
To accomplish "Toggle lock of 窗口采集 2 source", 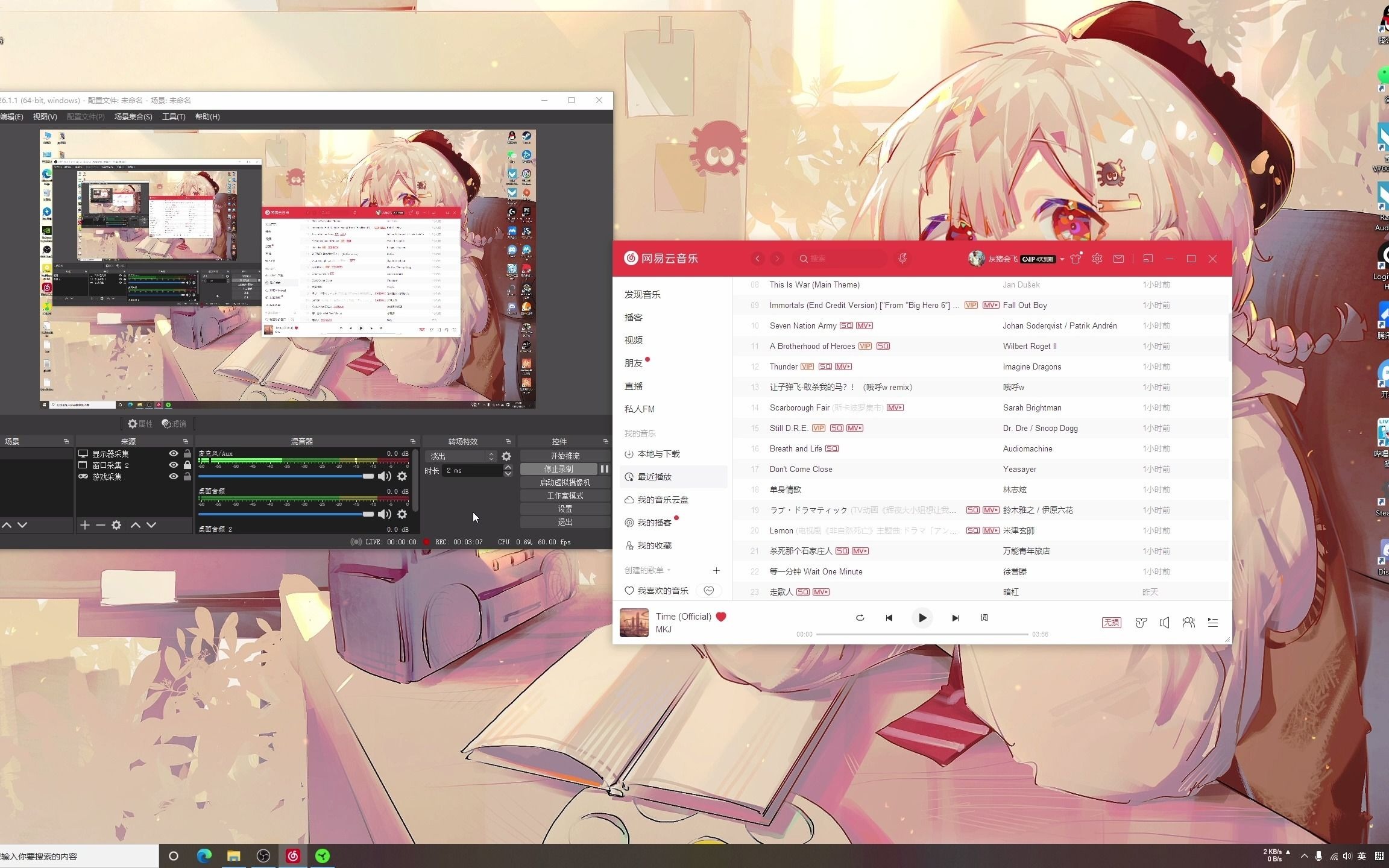I will pos(187,465).
